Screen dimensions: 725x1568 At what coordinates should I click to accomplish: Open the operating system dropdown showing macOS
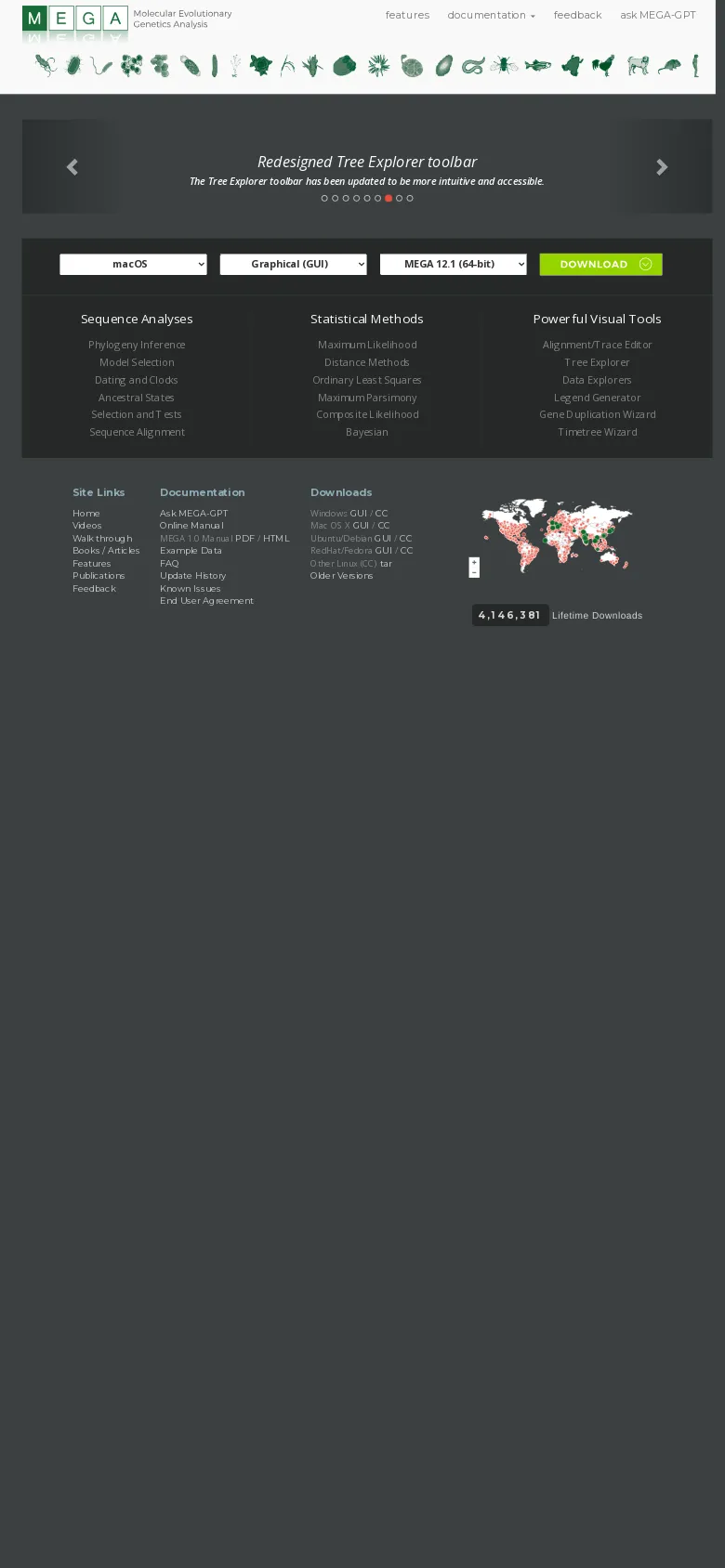pos(133,264)
